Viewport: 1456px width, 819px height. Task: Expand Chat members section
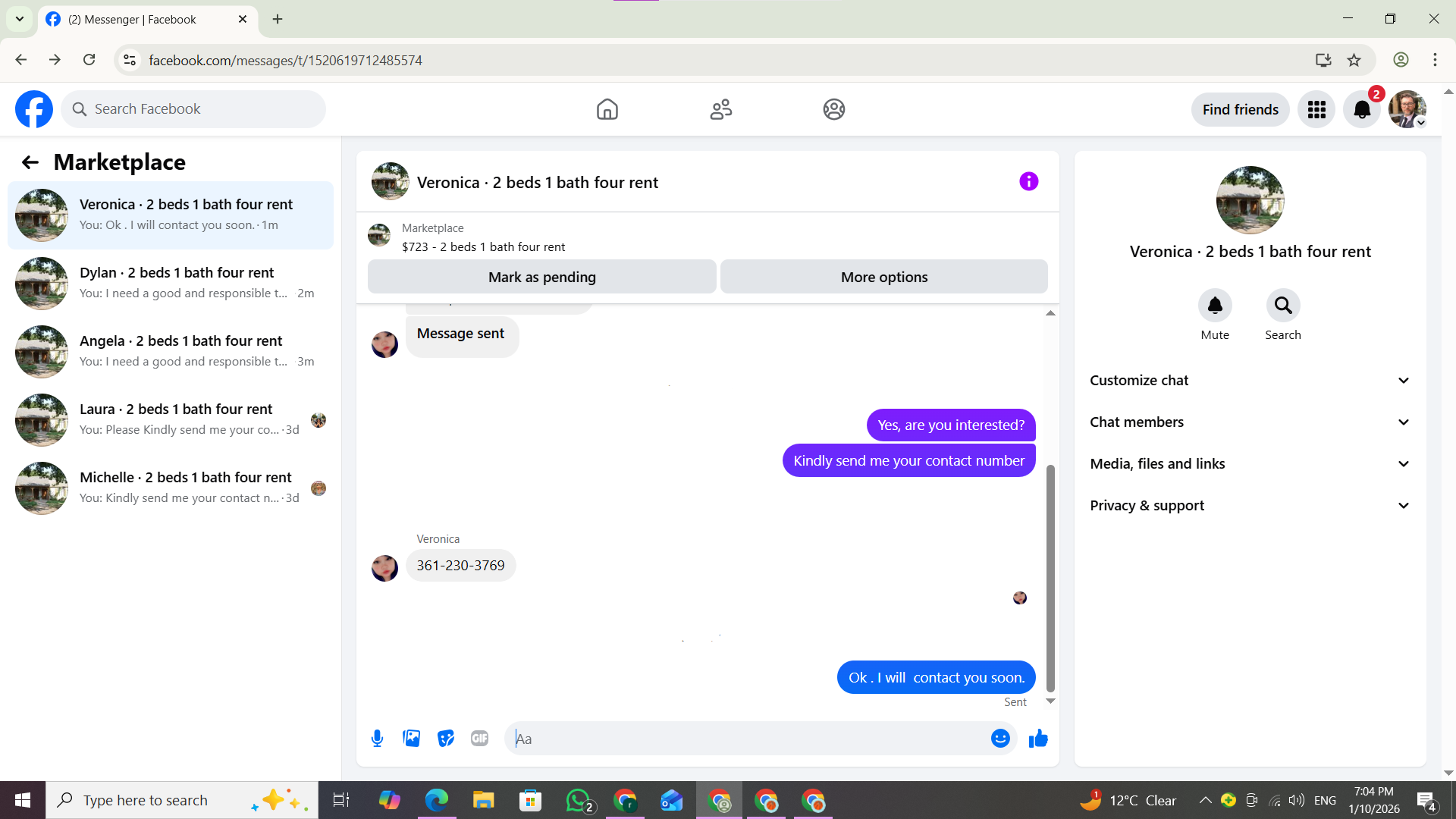tap(1250, 422)
